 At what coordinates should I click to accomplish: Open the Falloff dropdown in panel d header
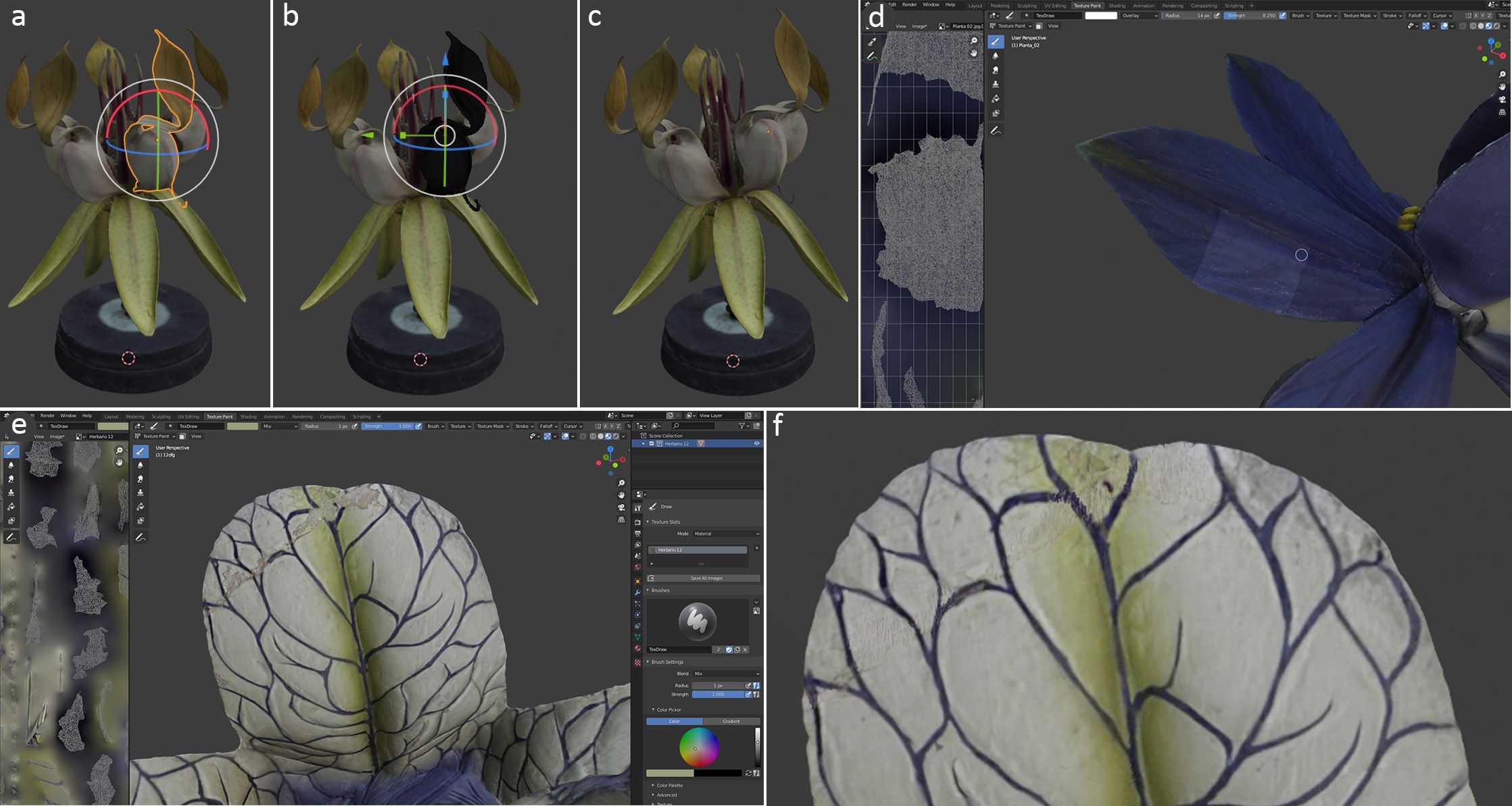tap(1417, 16)
